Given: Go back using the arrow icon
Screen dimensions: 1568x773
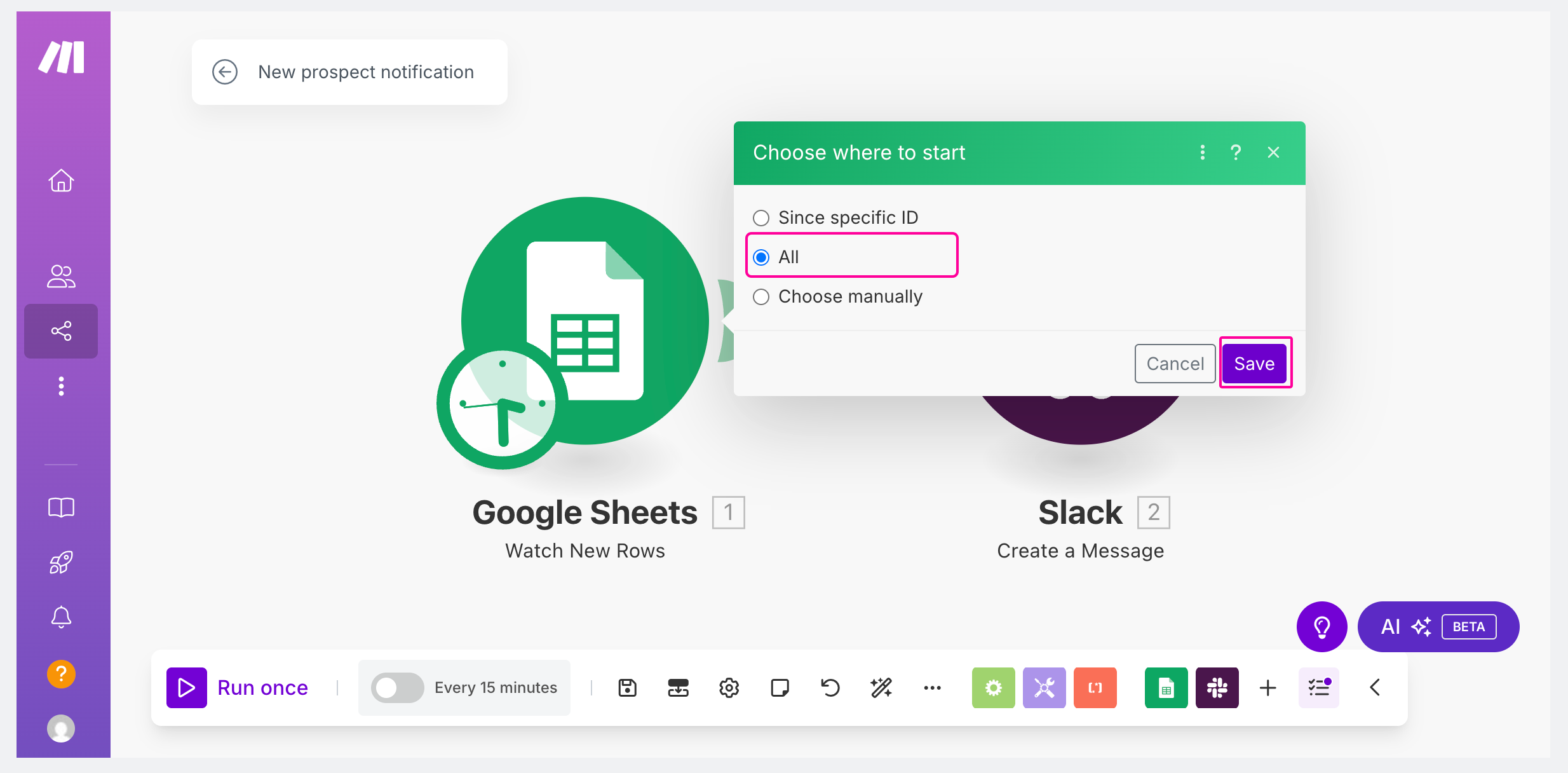Looking at the screenshot, I should (x=225, y=72).
